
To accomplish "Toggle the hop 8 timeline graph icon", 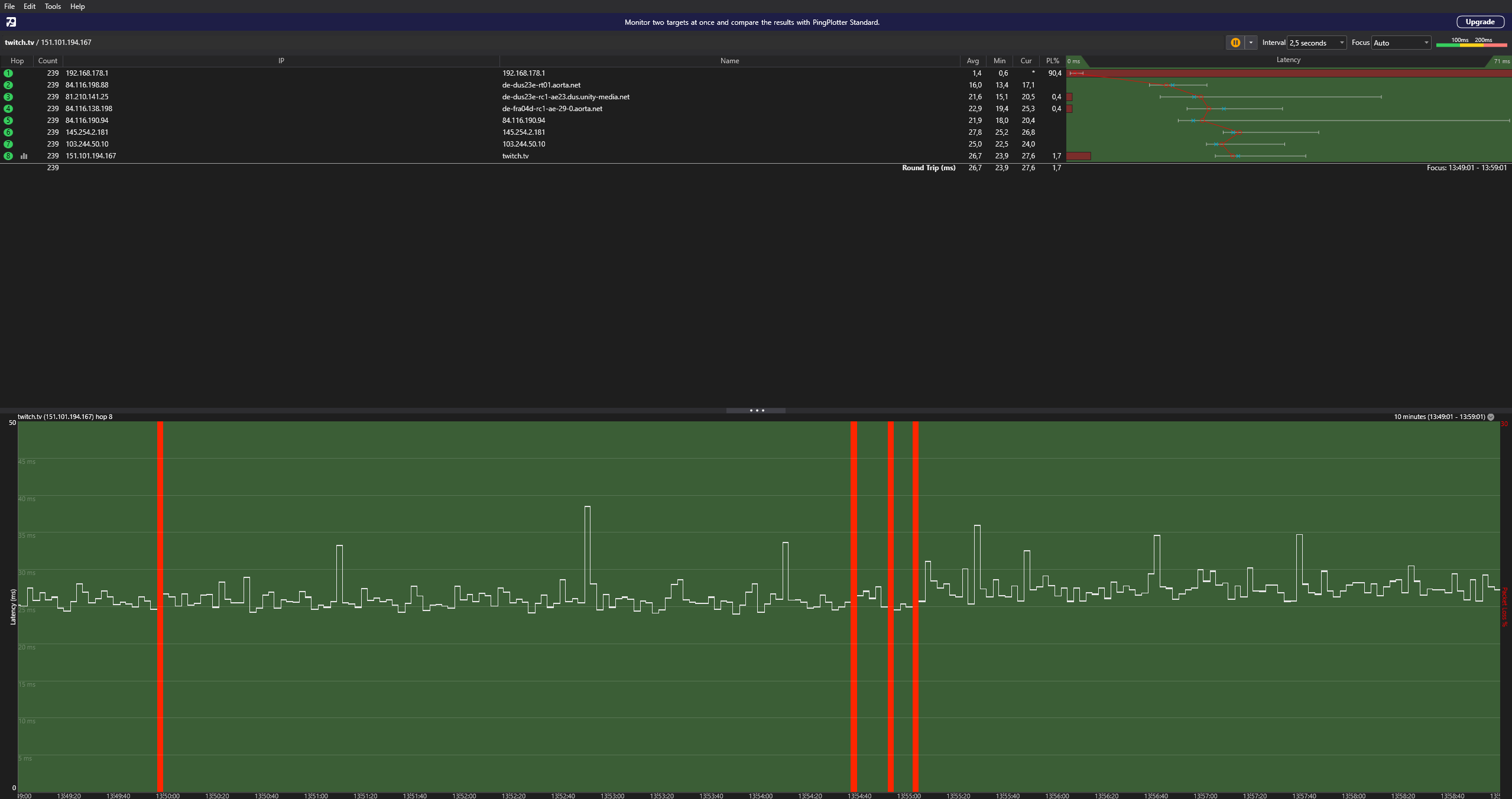I will pos(24,156).
